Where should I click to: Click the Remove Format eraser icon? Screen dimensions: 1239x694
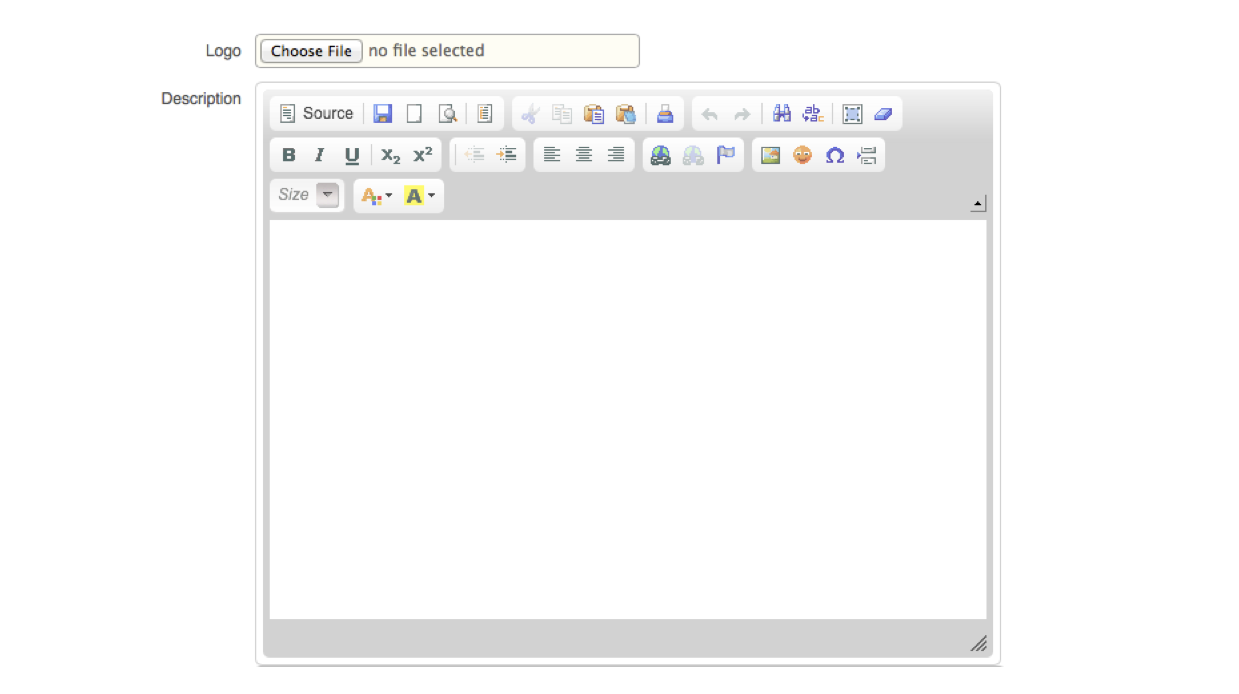click(882, 114)
